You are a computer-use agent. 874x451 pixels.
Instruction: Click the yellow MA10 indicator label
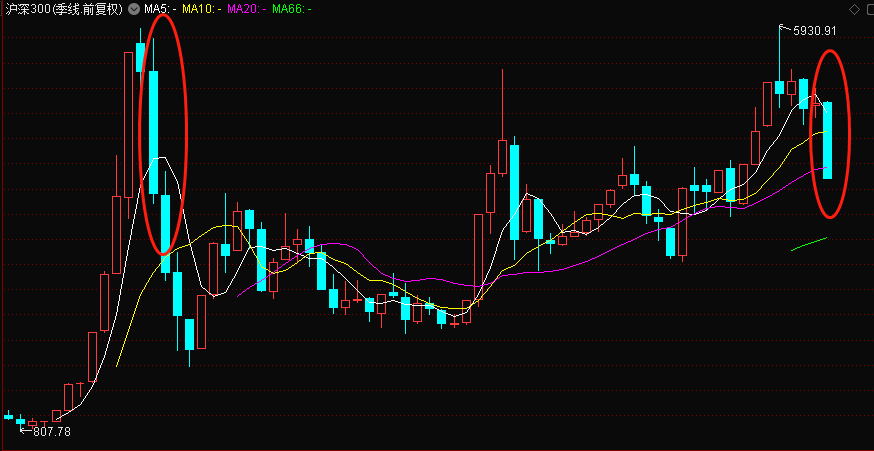coord(202,9)
